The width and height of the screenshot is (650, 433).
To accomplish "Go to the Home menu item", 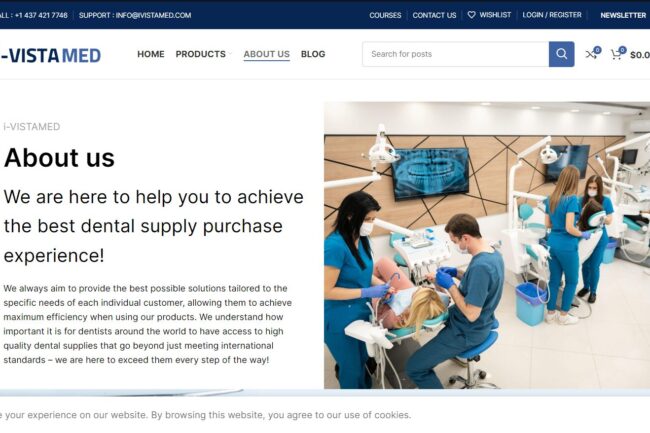I will click(151, 54).
